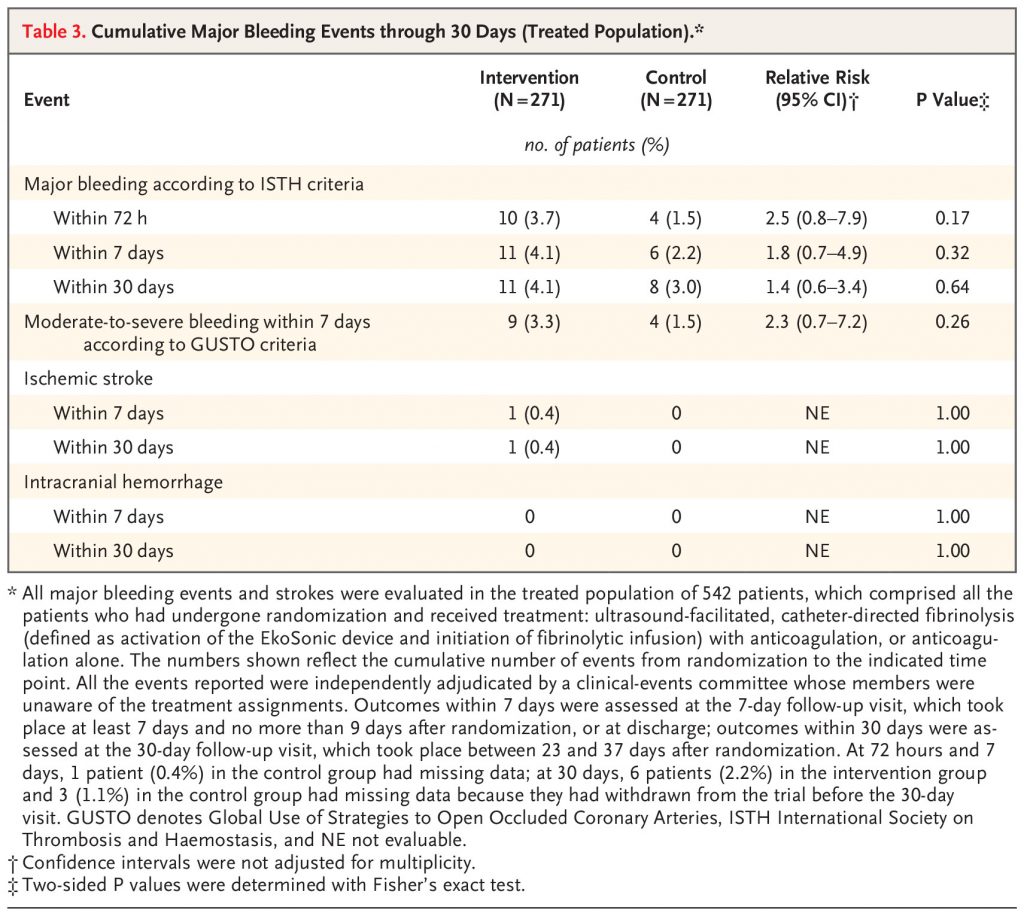Click the Moderate-to-severe bleeding GUSTO row label

pos(197,333)
